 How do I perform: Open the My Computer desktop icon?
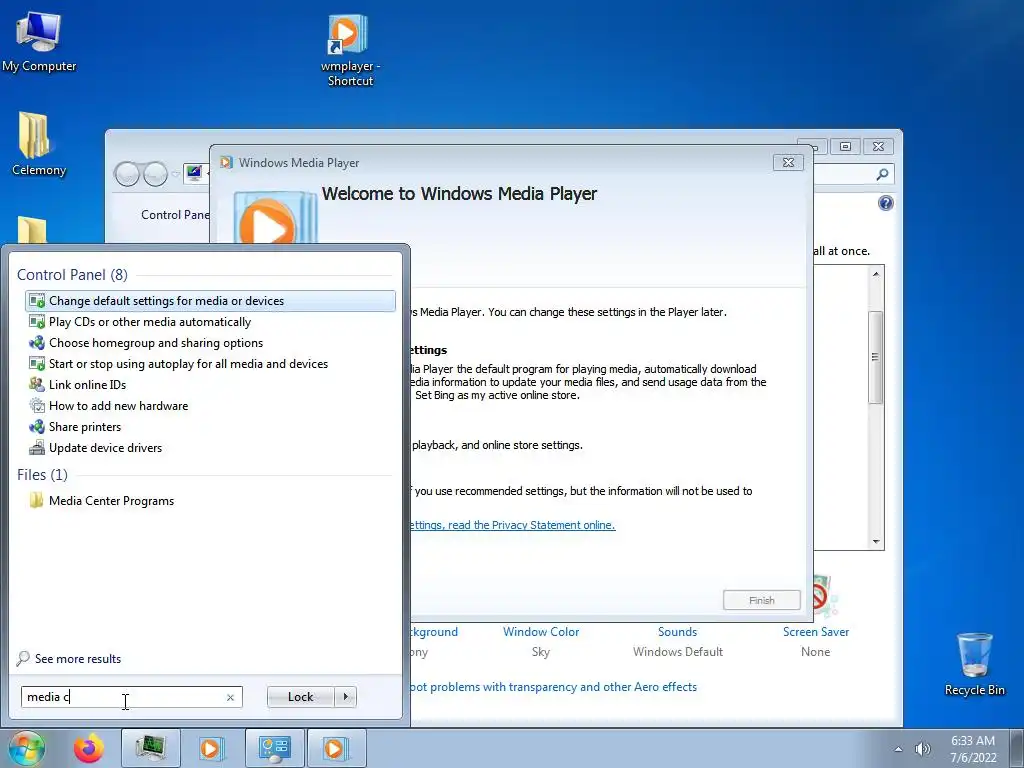(39, 41)
